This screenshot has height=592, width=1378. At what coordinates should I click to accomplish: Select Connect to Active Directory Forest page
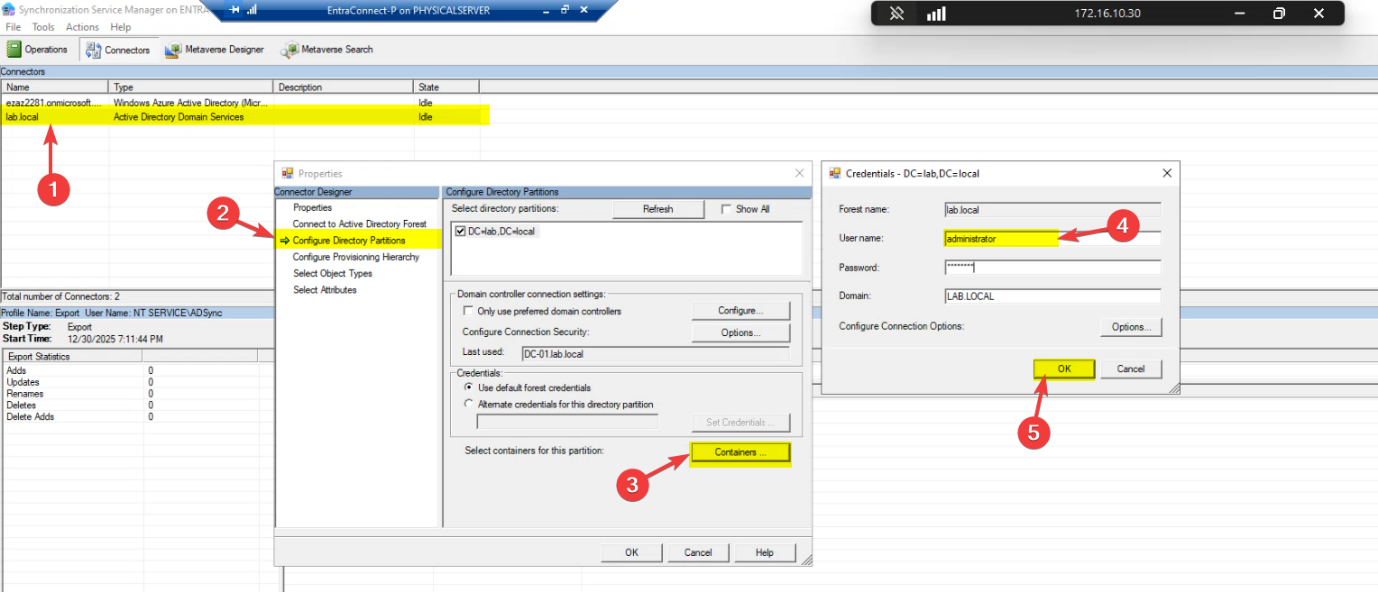pyautogui.click(x=359, y=224)
